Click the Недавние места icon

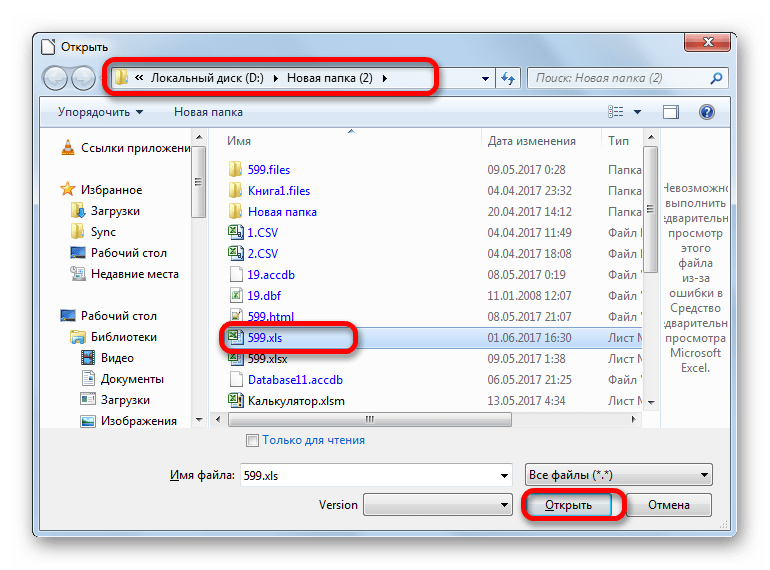[x=78, y=273]
